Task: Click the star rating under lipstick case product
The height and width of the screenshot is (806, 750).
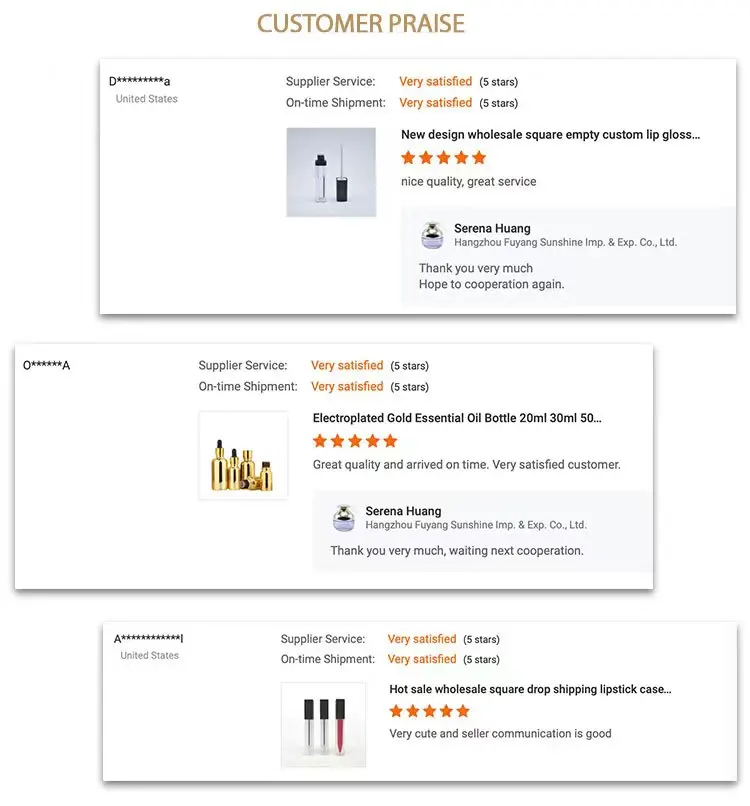Action: [429, 711]
